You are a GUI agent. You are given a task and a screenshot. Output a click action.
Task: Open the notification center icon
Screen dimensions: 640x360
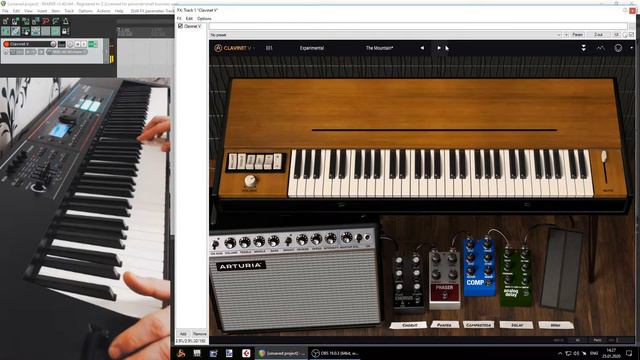629,353
